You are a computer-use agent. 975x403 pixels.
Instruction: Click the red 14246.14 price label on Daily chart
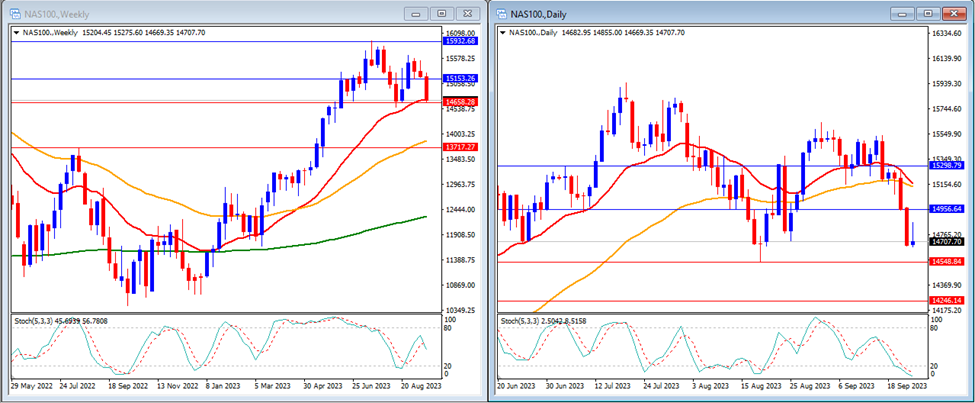pos(946,300)
